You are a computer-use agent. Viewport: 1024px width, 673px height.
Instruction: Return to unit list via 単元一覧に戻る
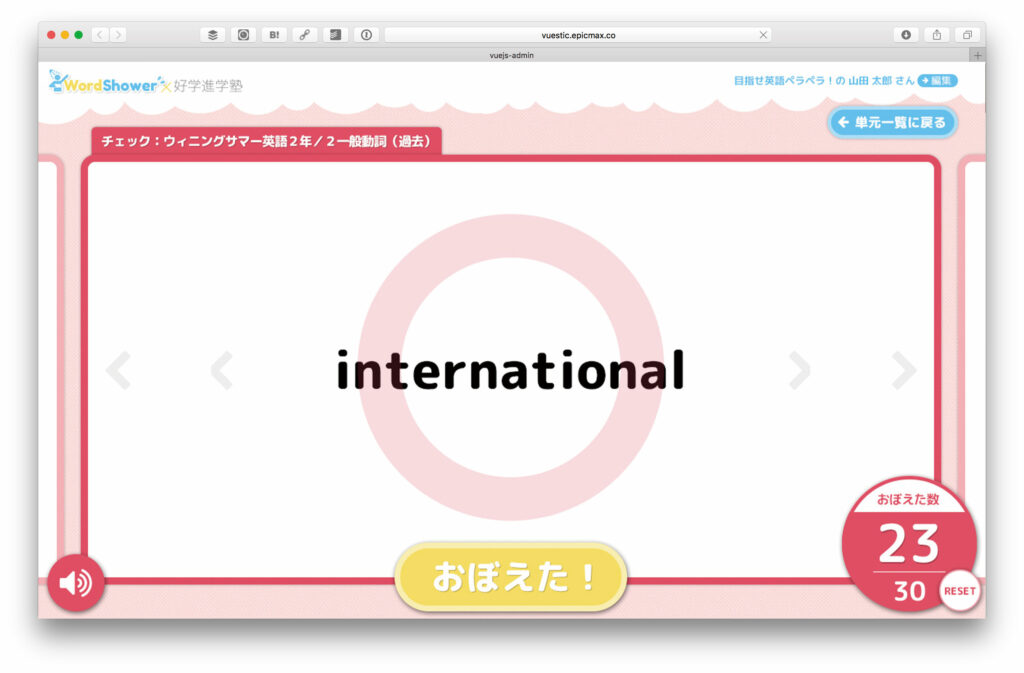(892, 122)
